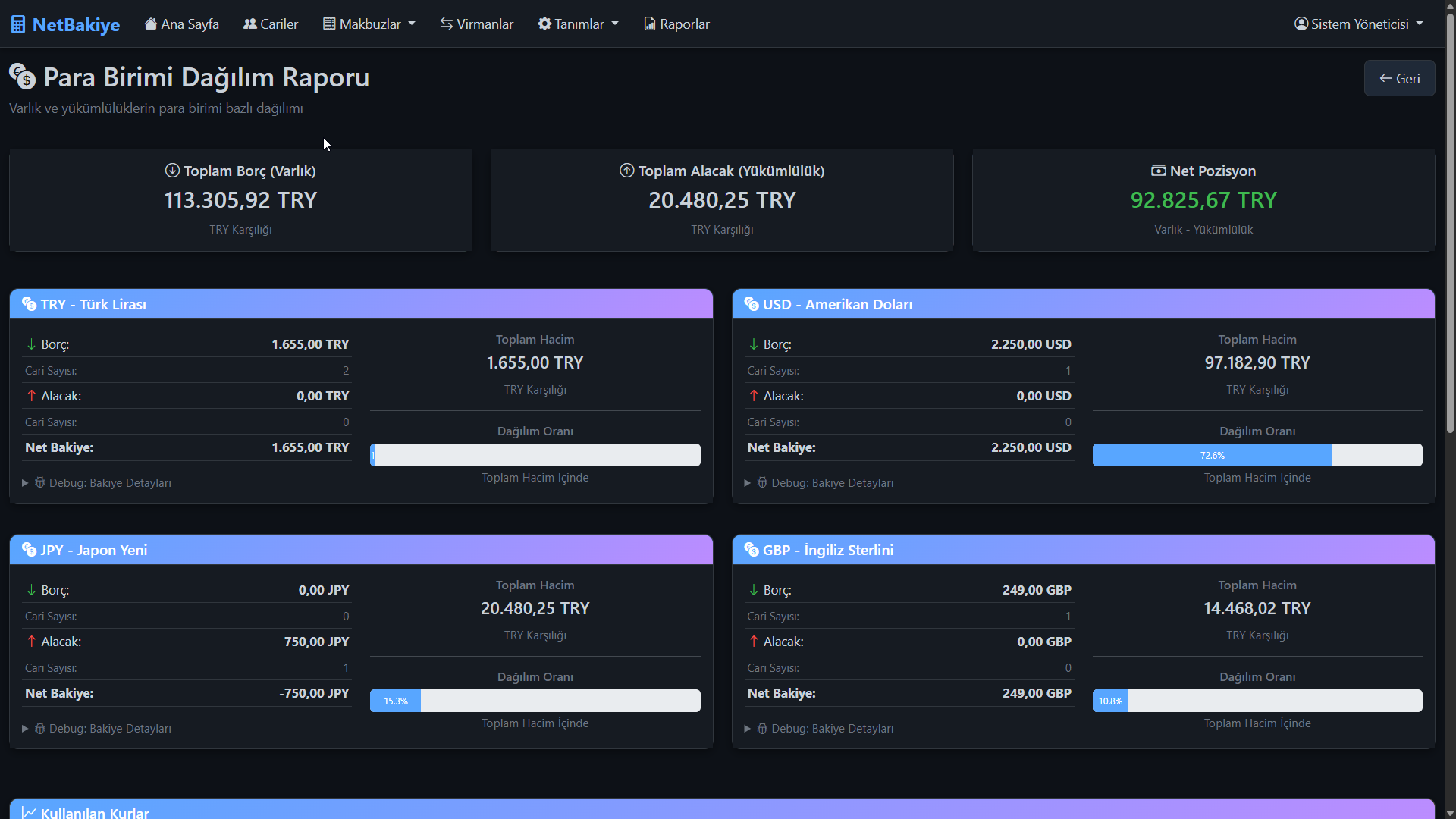Click the Ana Sayfa home icon
This screenshot has height=819, width=1456.
151,24
